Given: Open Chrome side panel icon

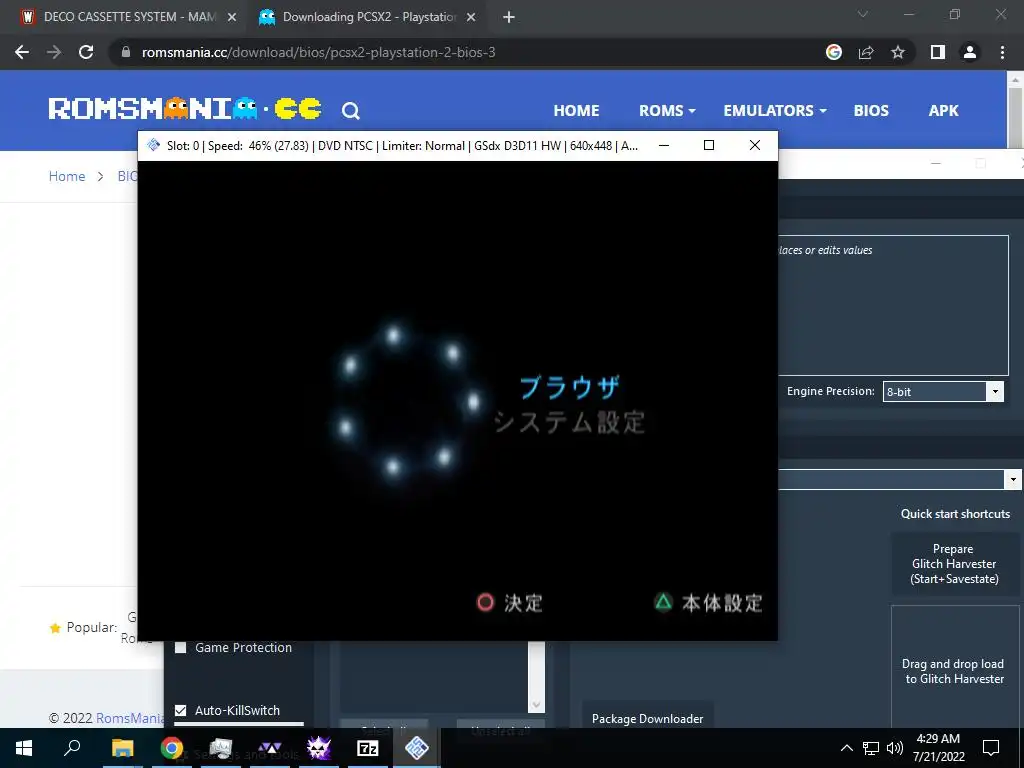Looking at the screenshot, I should (938, 52).
